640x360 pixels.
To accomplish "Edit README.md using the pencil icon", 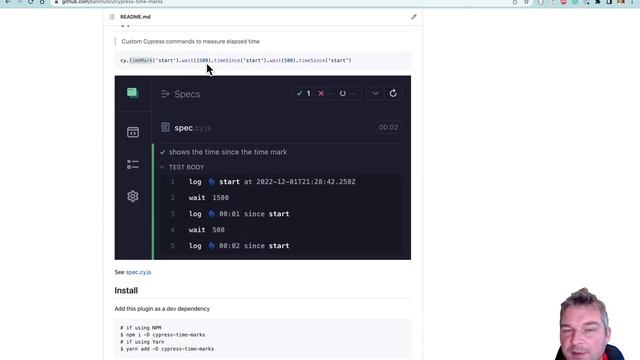I will [x=413, y=17].
